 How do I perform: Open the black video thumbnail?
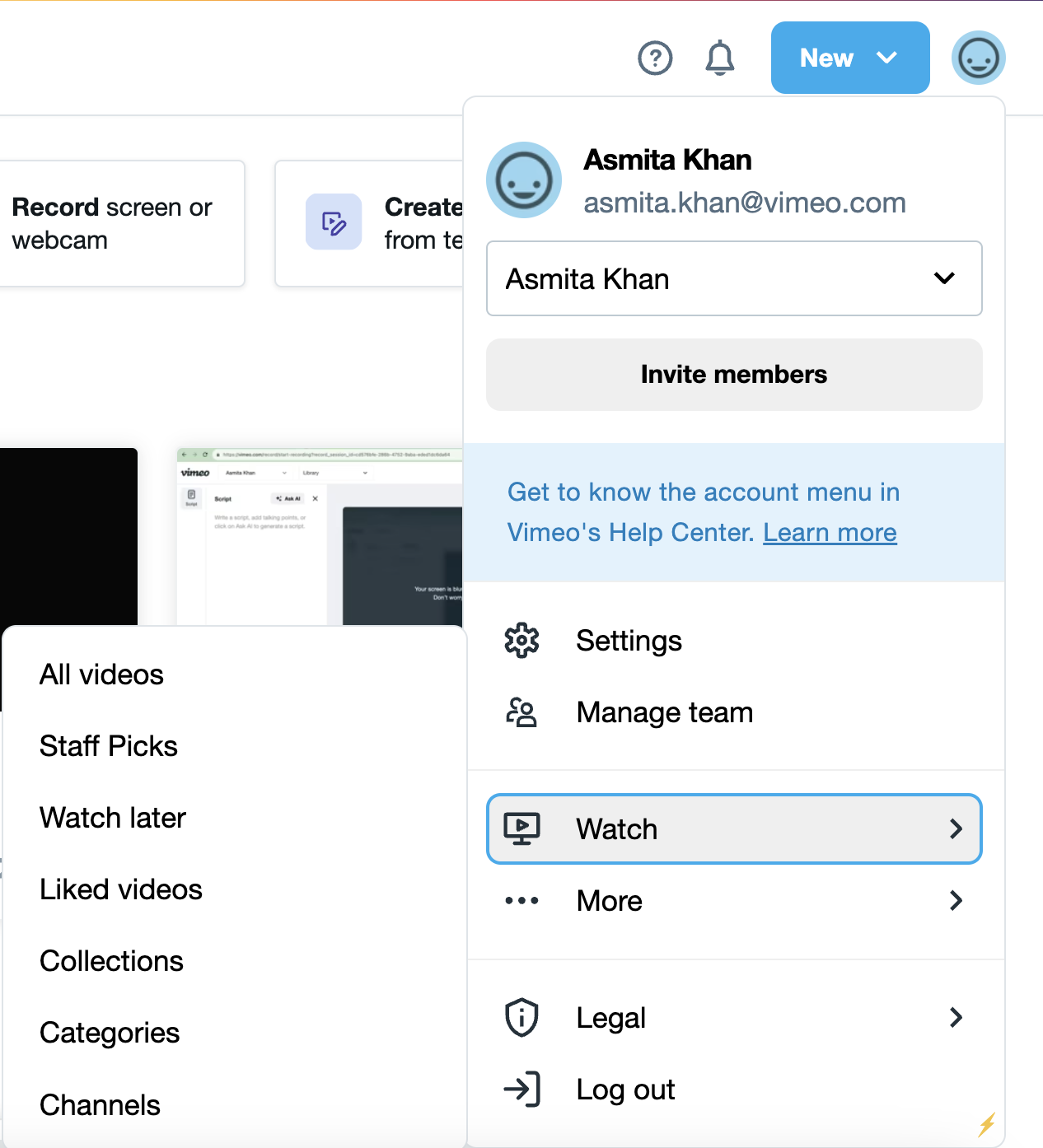pos(68,537)
